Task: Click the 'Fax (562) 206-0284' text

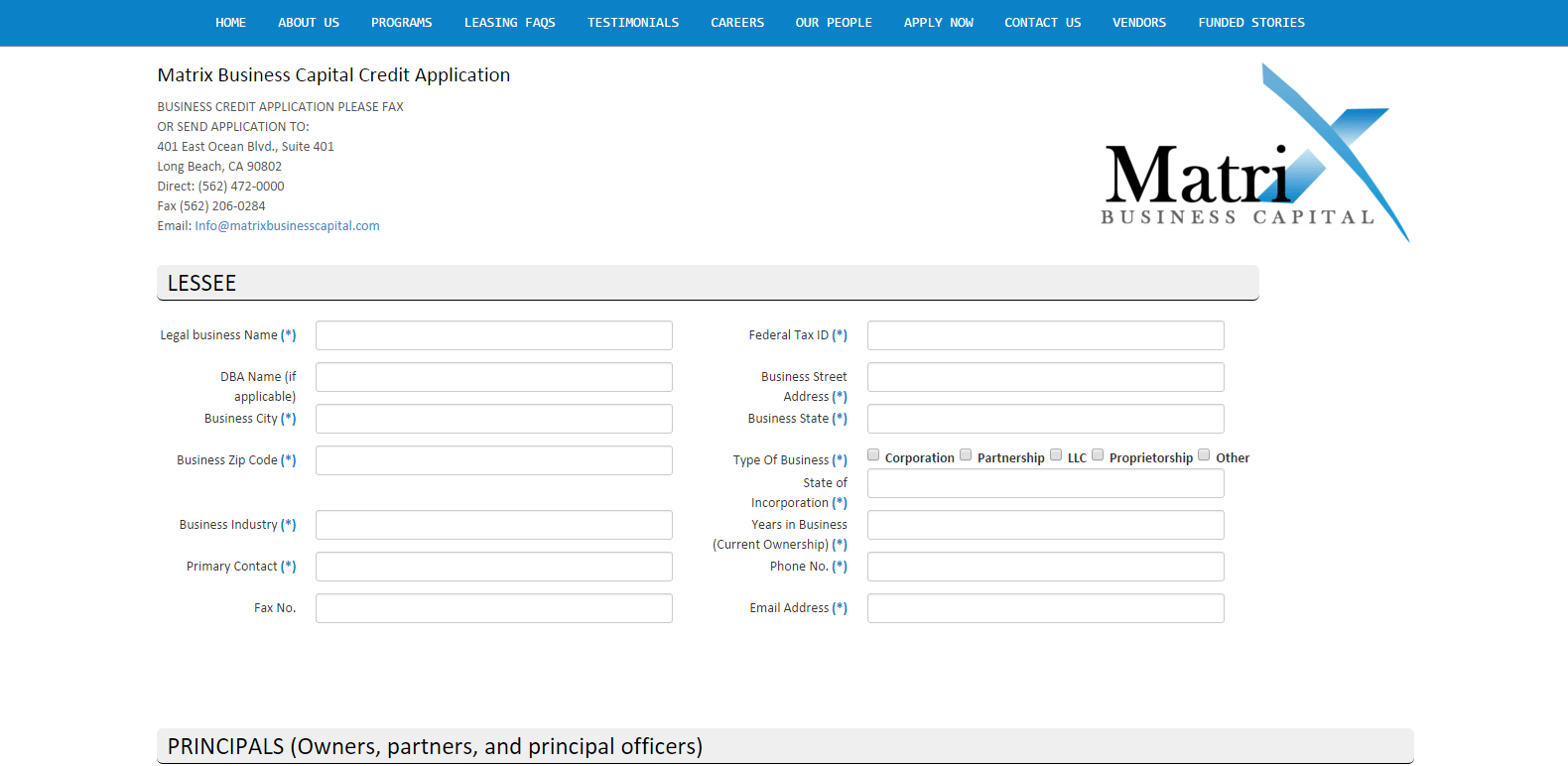Action: [211, 206]
